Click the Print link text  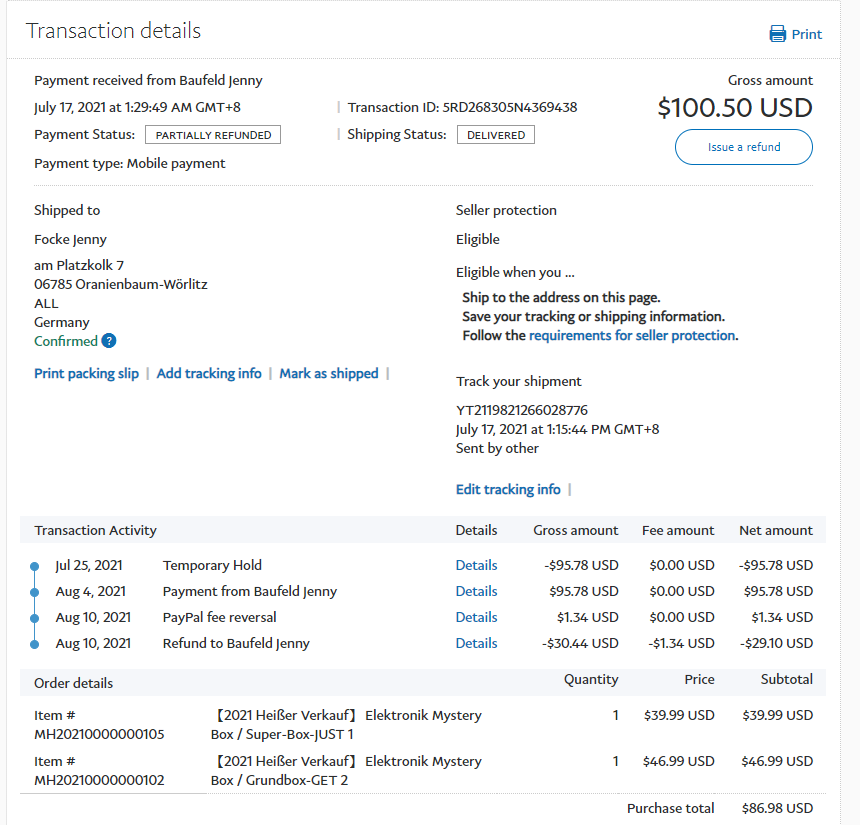806,34
